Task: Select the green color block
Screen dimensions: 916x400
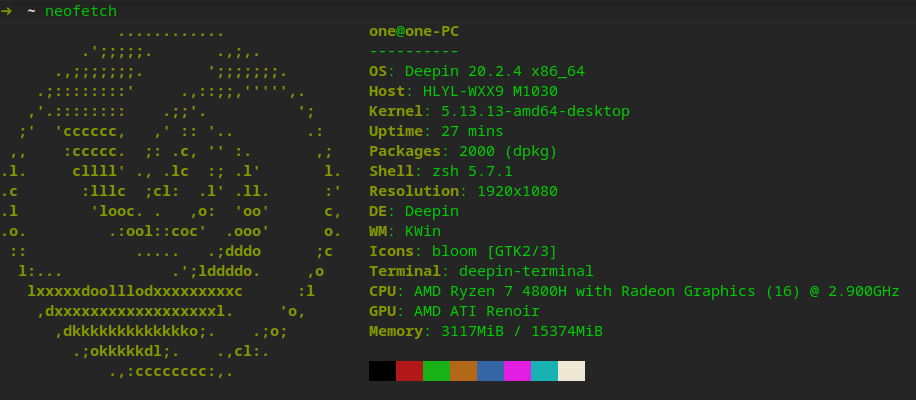Action: (436, 371)
